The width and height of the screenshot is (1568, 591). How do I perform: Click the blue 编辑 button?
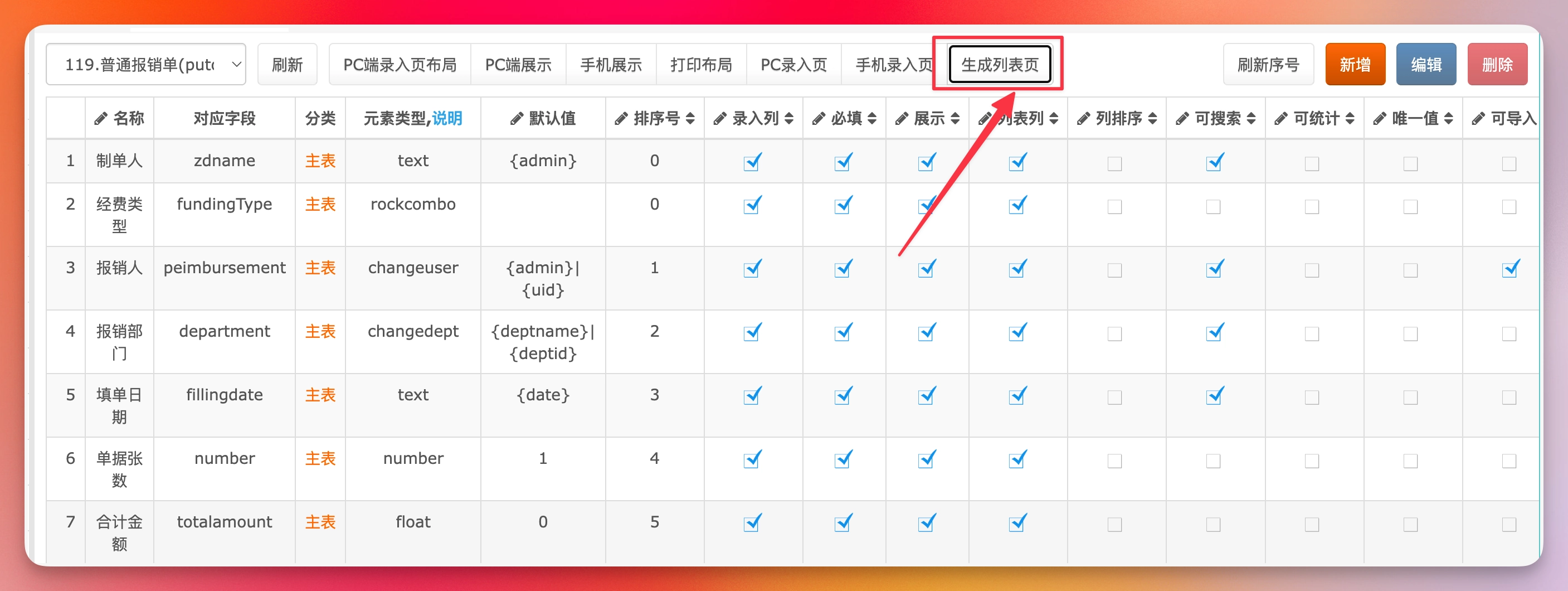tap(1426, 65)
